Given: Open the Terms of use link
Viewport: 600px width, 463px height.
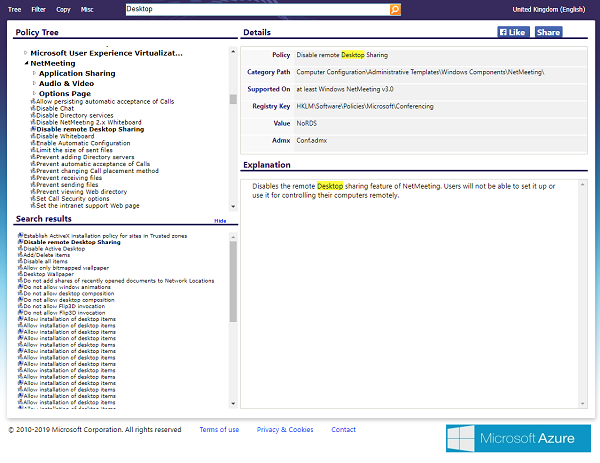Looking at the screenshot, I should coord(219,430).
